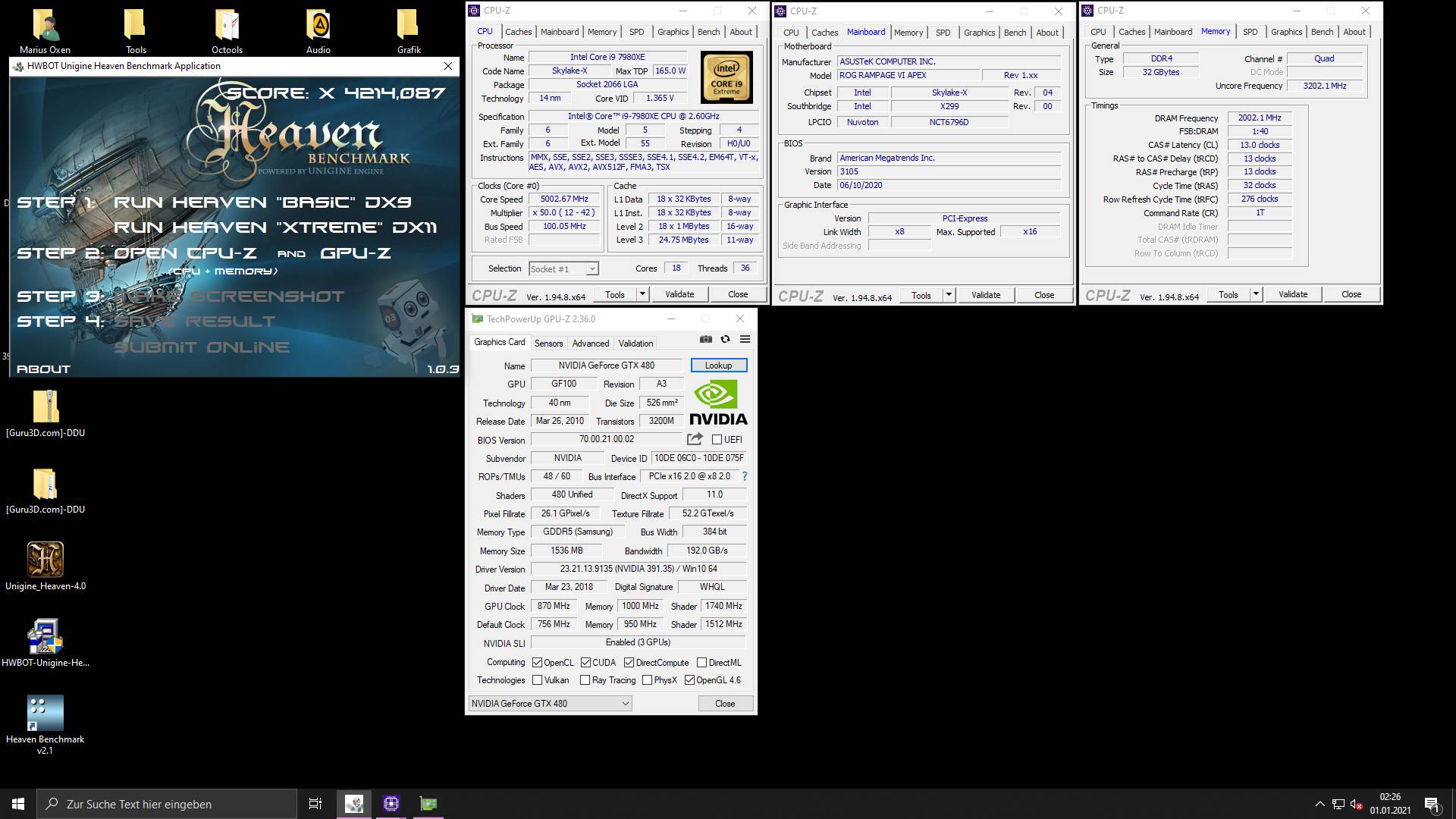Open the Socket #1 selection dropdown
Screen dimensions: 1456x819
point(563,268)
